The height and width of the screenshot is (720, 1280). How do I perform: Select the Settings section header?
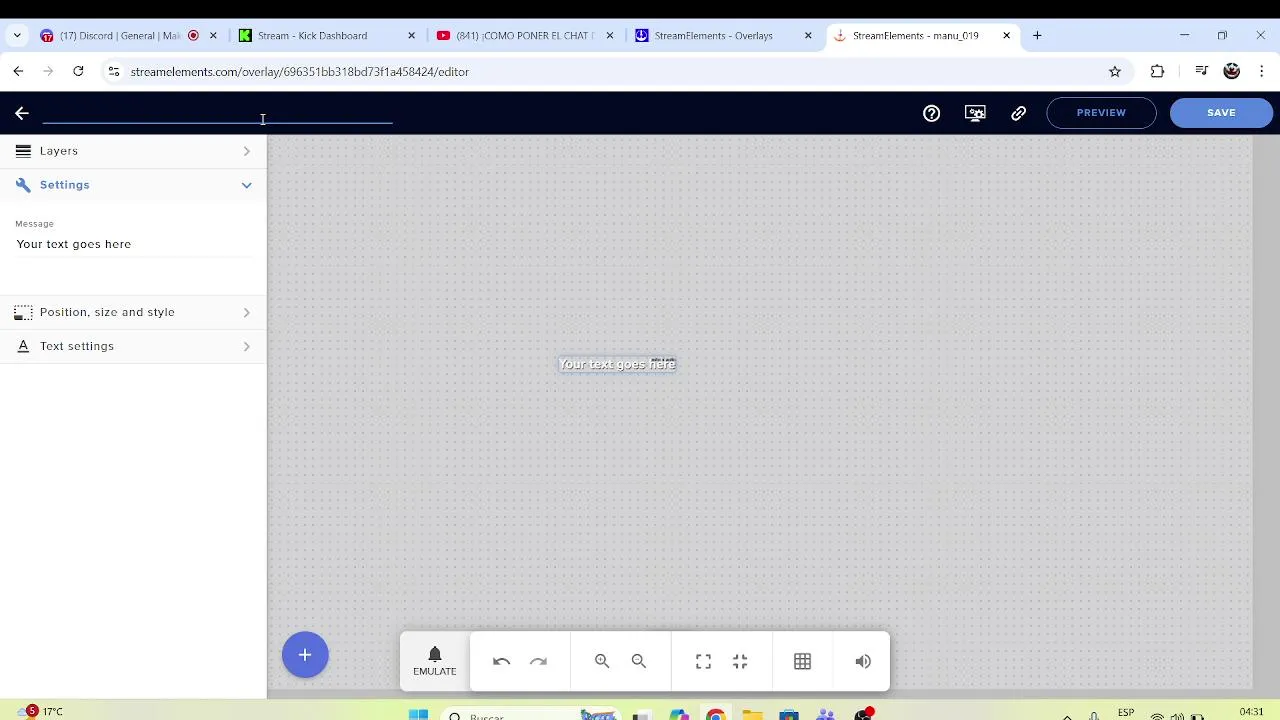pos(133,185)
